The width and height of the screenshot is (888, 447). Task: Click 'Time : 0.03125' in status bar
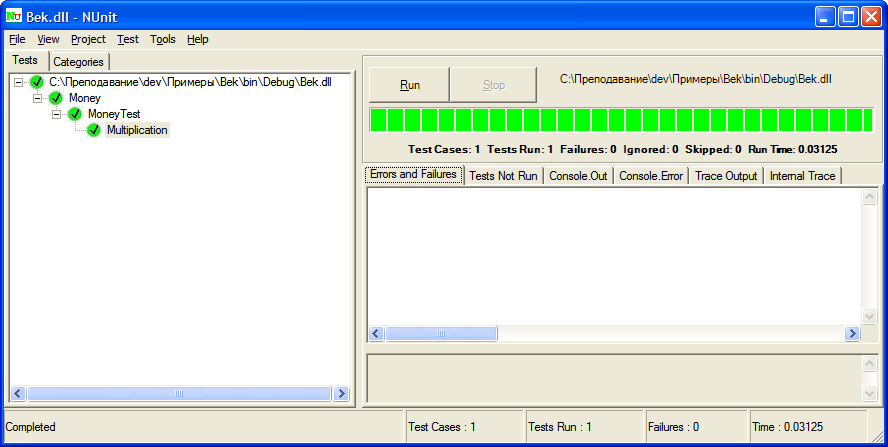(x=788, y=427)
